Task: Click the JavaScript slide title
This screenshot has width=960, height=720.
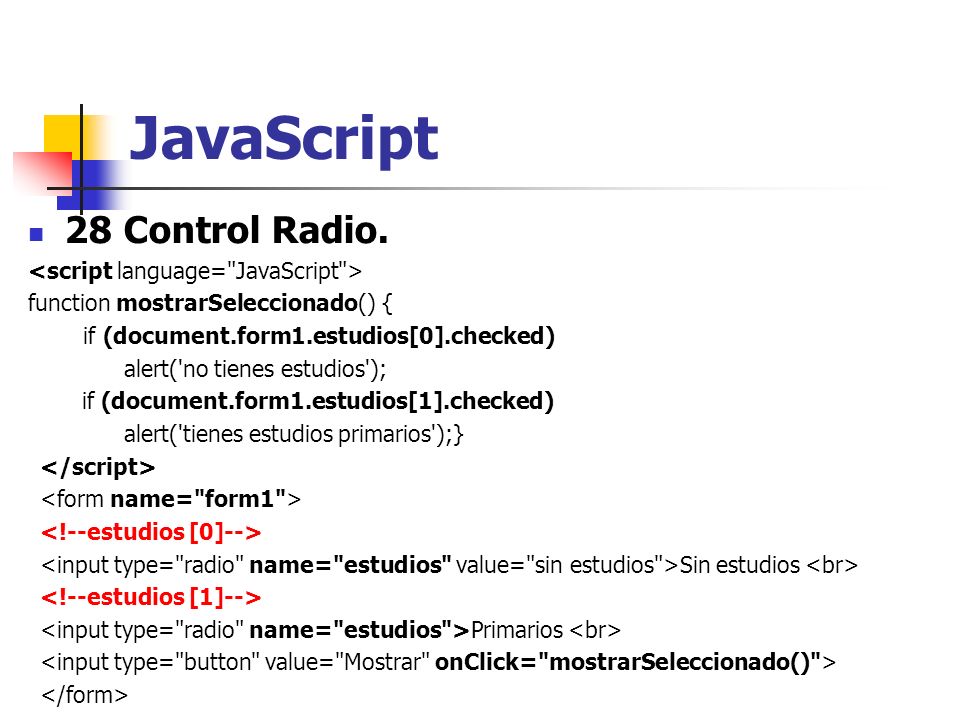Action: coord(283,140)
